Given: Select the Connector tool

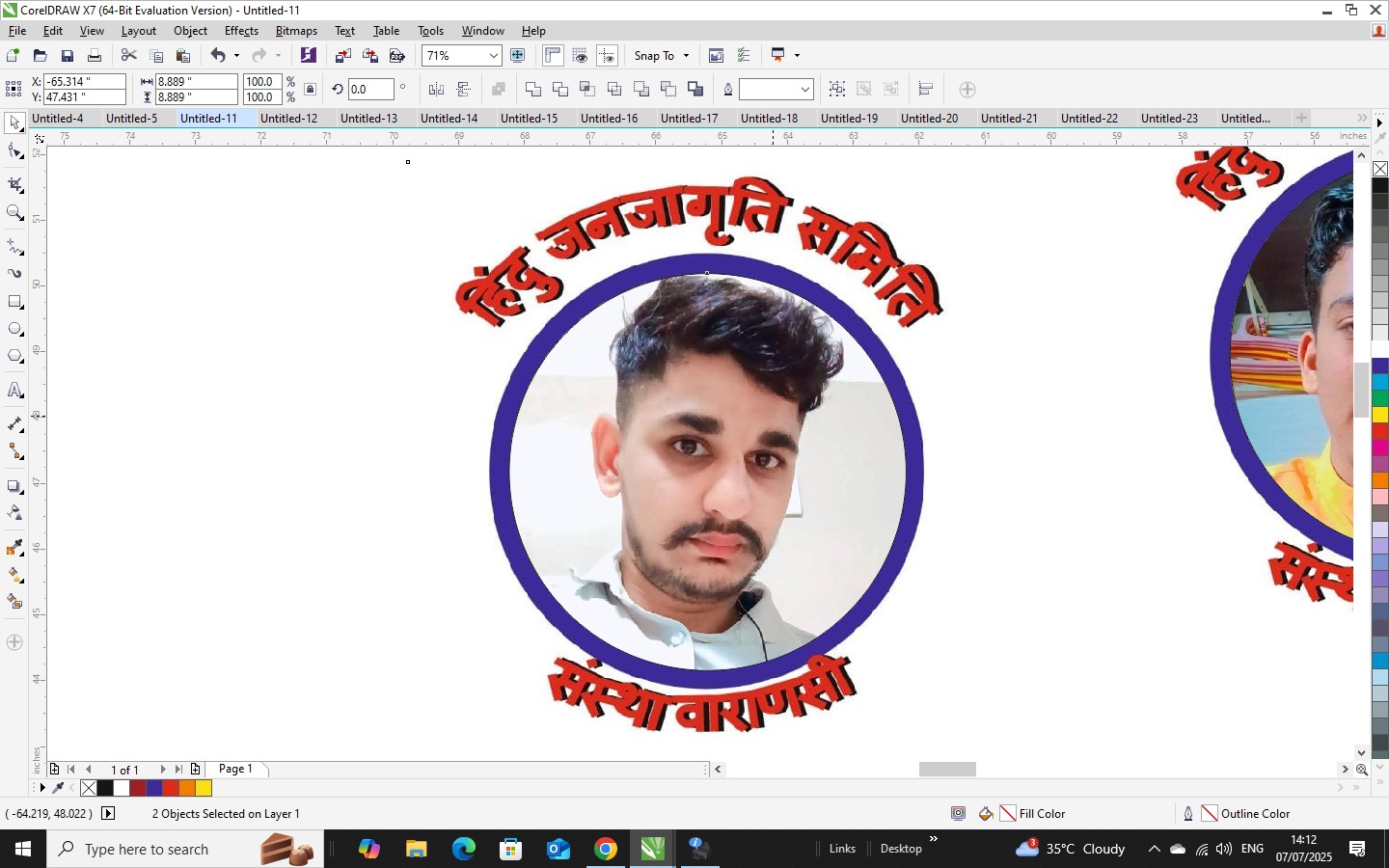Looking at the screenshot, I should (x=14, y=451).
